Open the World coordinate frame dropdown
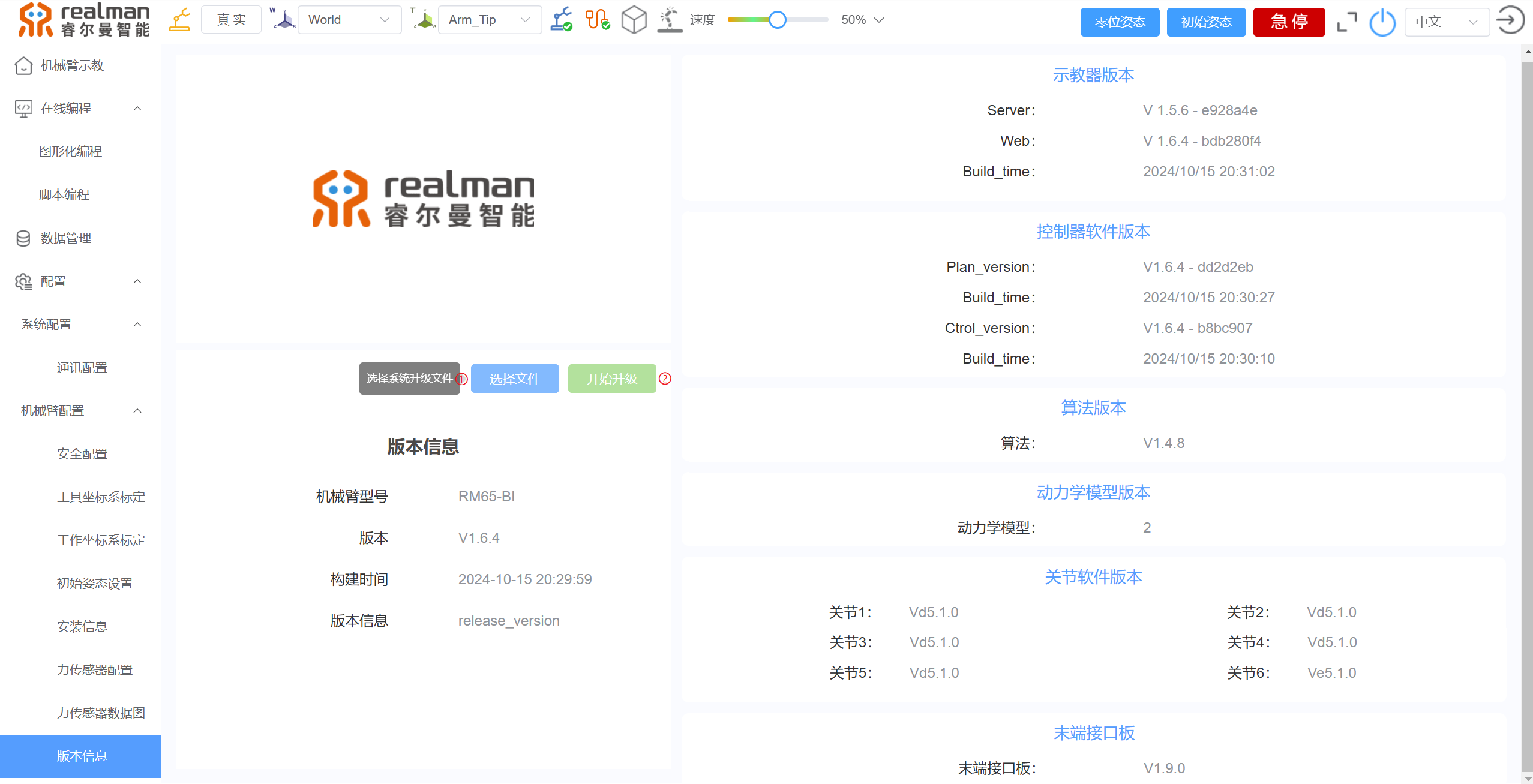Viewport: 1533px width, 784px height. [x=349, y=20]
